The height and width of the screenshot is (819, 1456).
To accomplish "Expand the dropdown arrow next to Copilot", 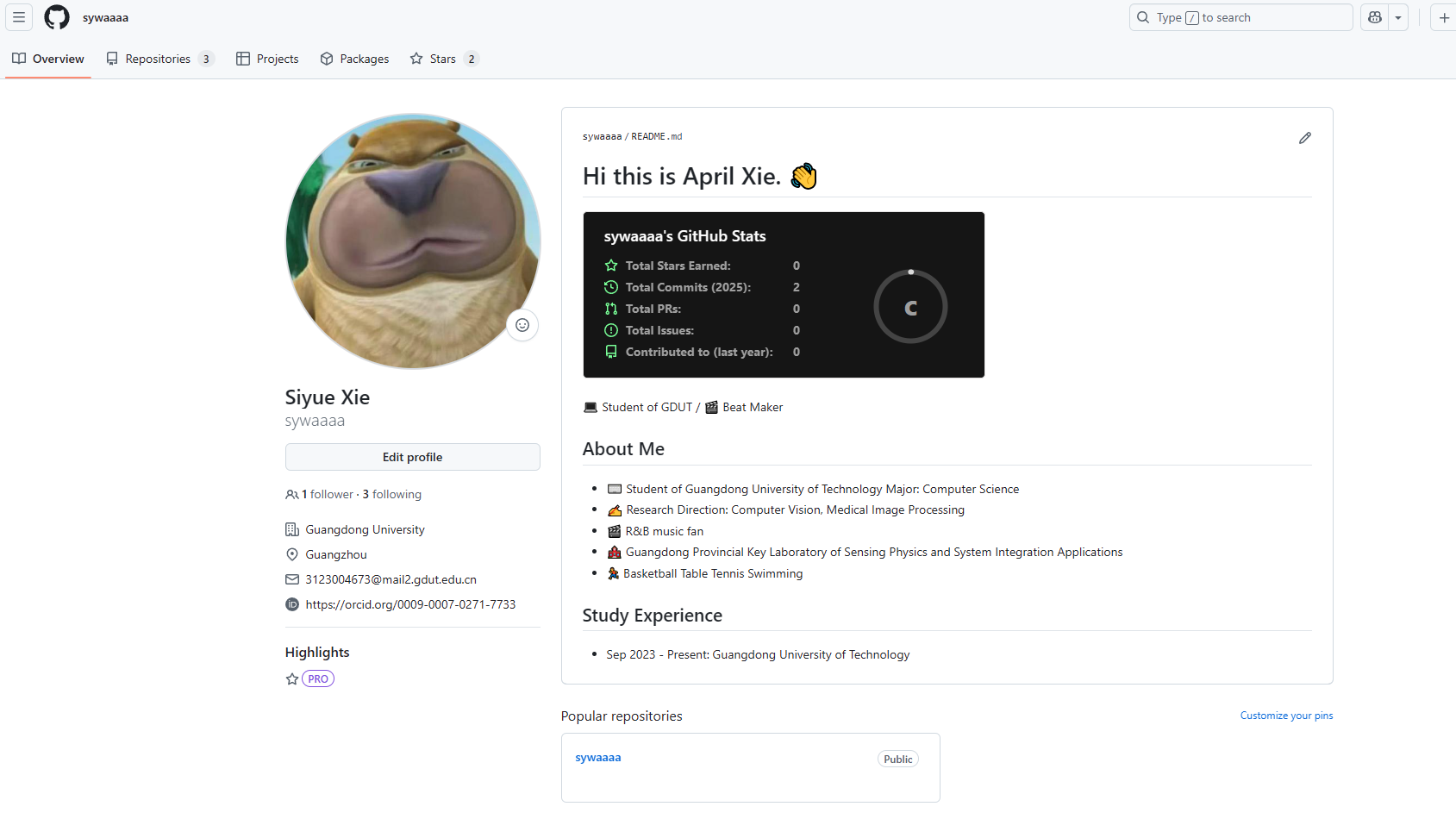I will pyautogui.click(x=1398, y=17).
